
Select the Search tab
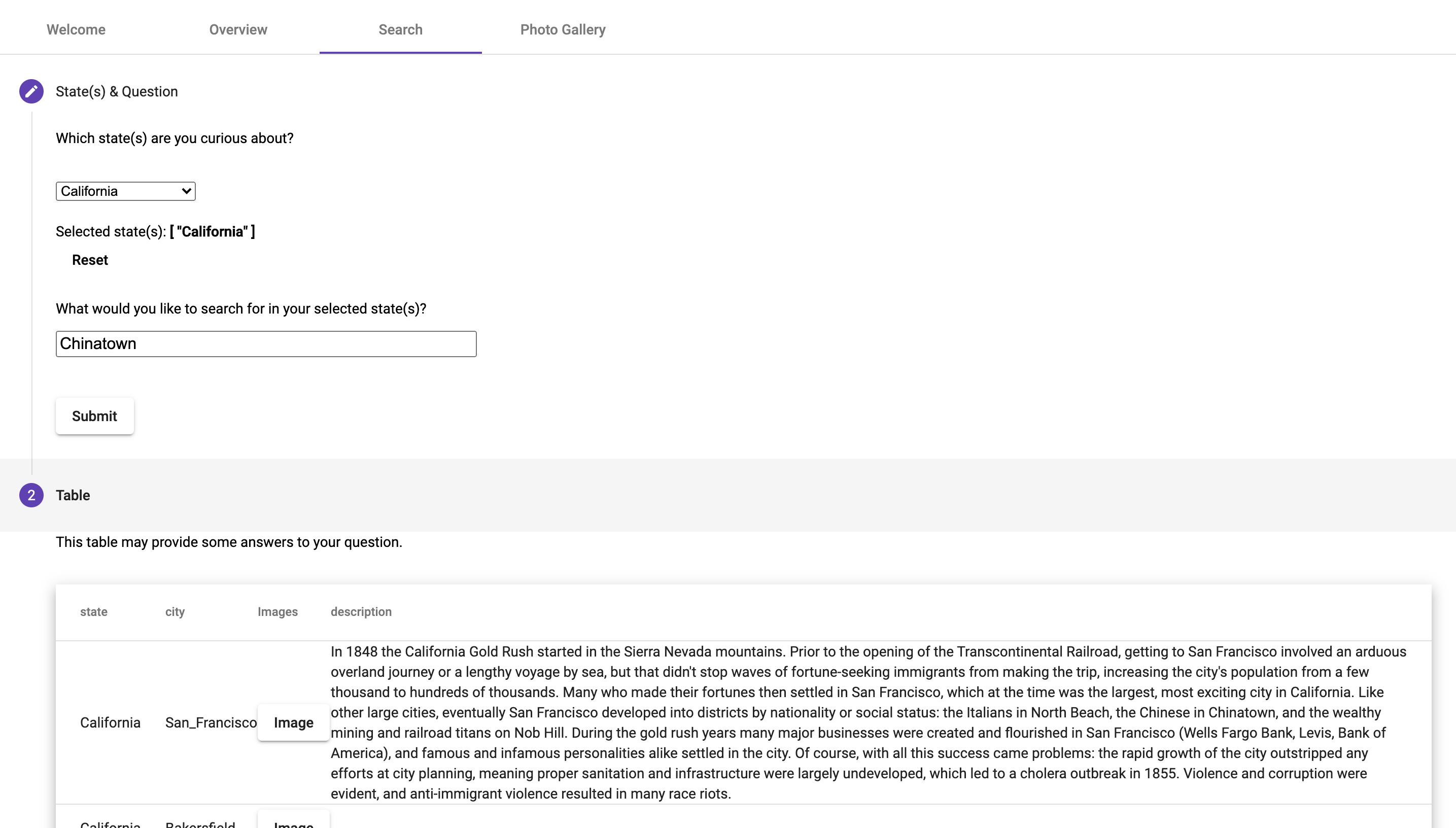click(x=400, y=29)
